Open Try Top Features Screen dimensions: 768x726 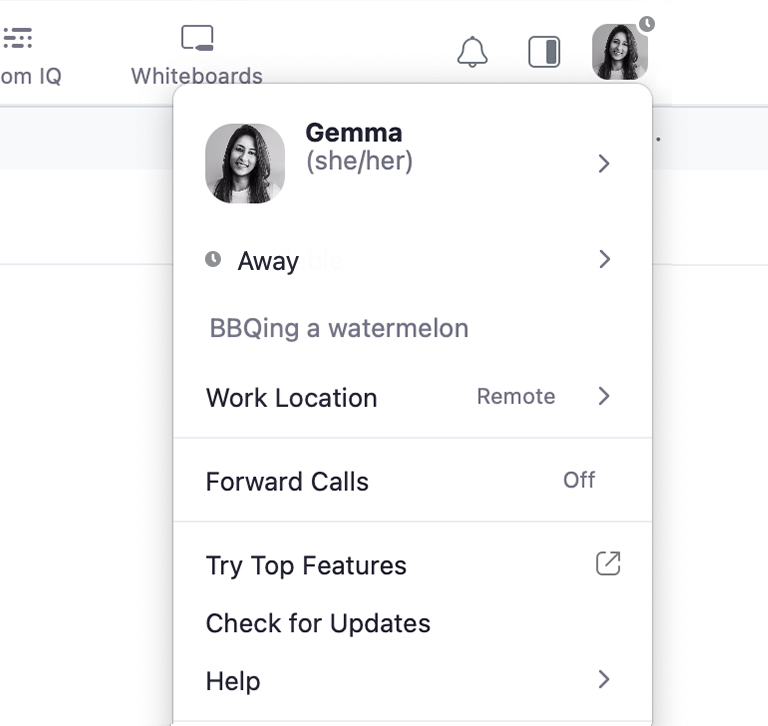pos(412,565)
